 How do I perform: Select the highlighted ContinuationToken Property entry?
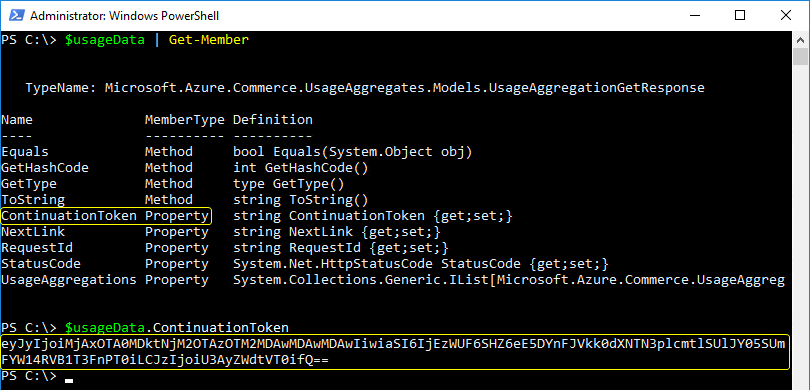pos(106,216)
